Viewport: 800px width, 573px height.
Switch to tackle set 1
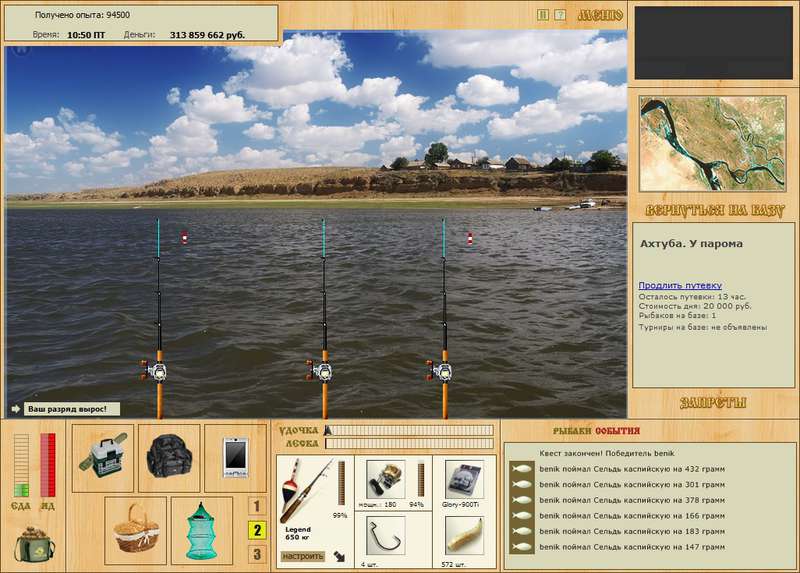tap(257, 506)
